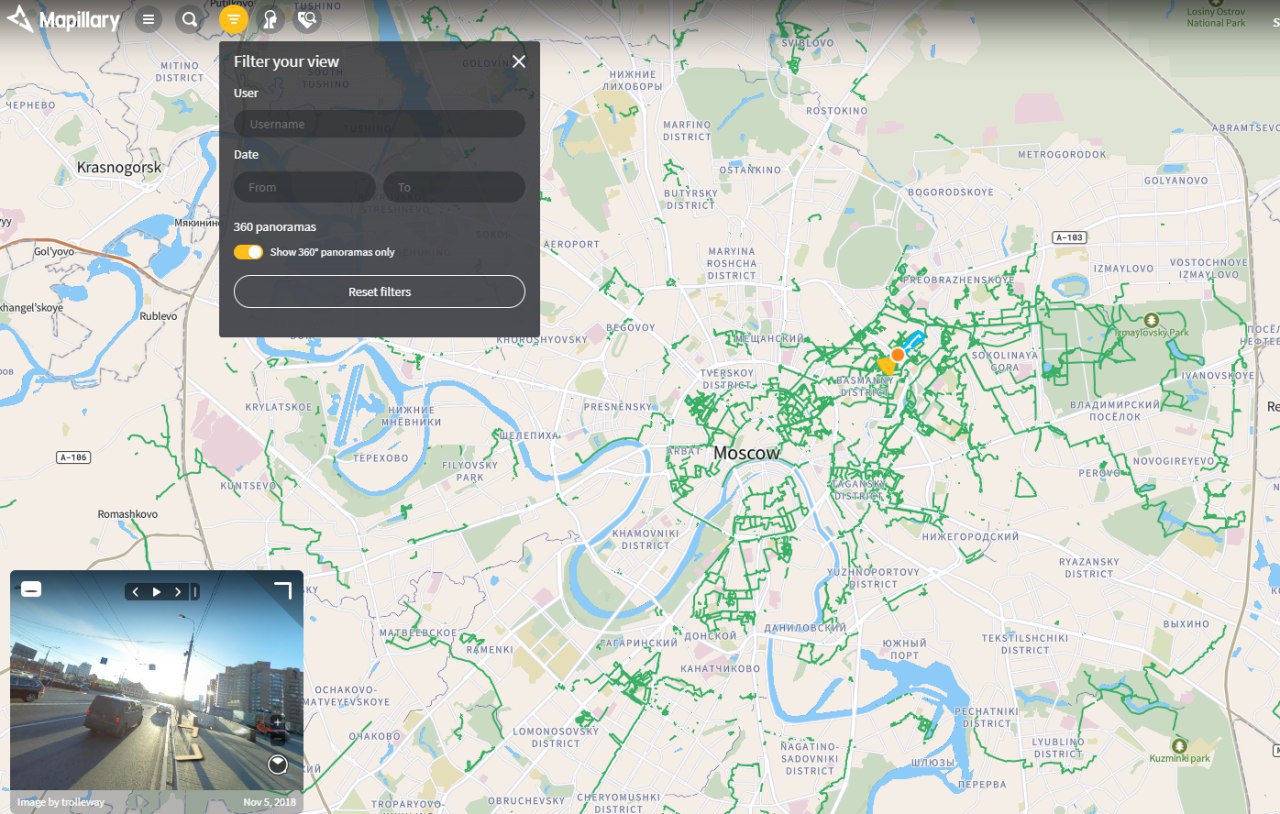Click the A-106 road shield
Image resolution: width=1280 pixels, height=814 pixels.
tap(74, 457)
